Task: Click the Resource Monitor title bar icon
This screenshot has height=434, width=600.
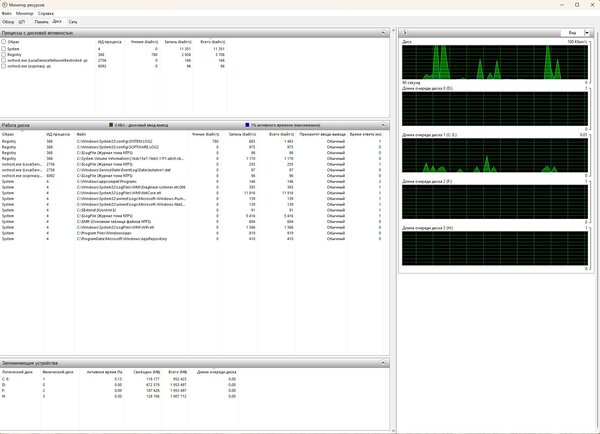Action: pyautogui.click(x=5, y=5)
